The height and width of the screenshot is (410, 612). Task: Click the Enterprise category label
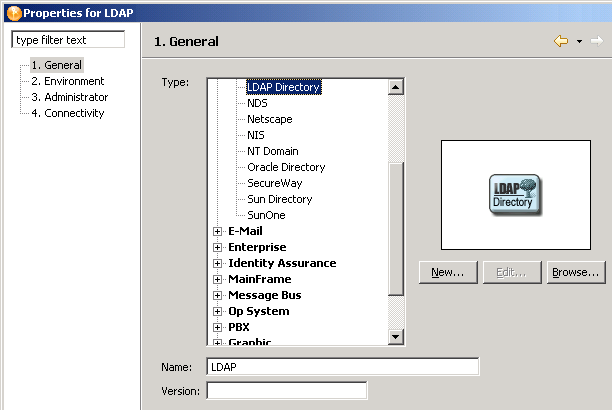click(257, 247)
